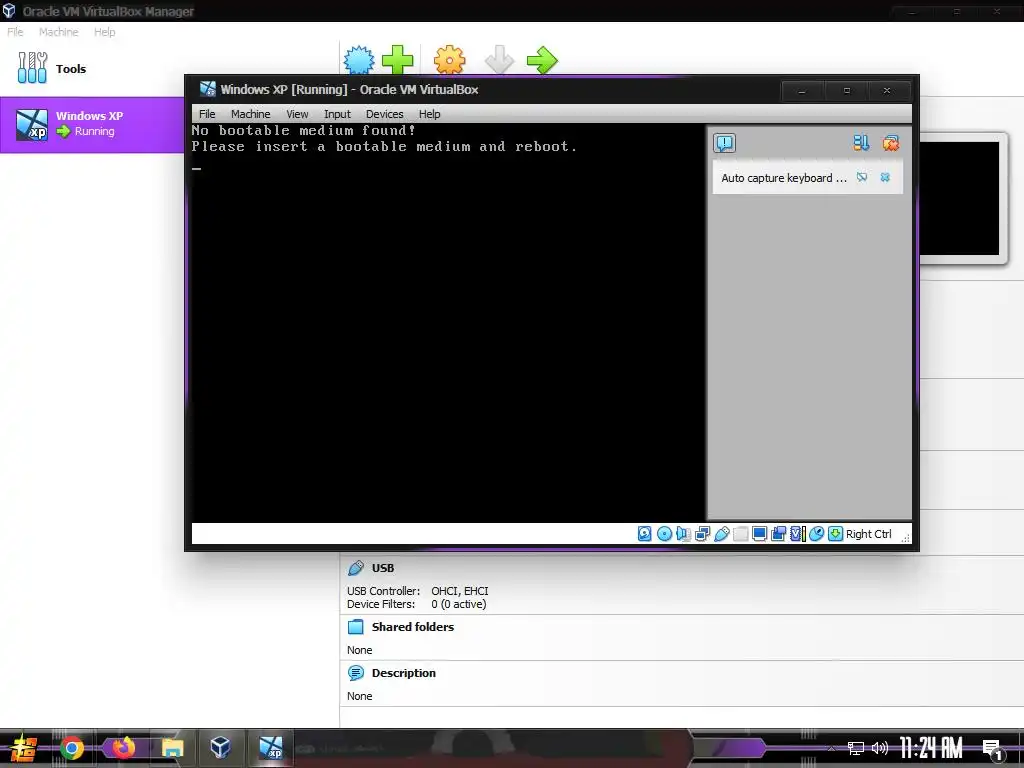Image resolution: width=1024 pixels, height=768 pixels.
Task: Click the notification order toggle icon
Action: click(861, 142)
